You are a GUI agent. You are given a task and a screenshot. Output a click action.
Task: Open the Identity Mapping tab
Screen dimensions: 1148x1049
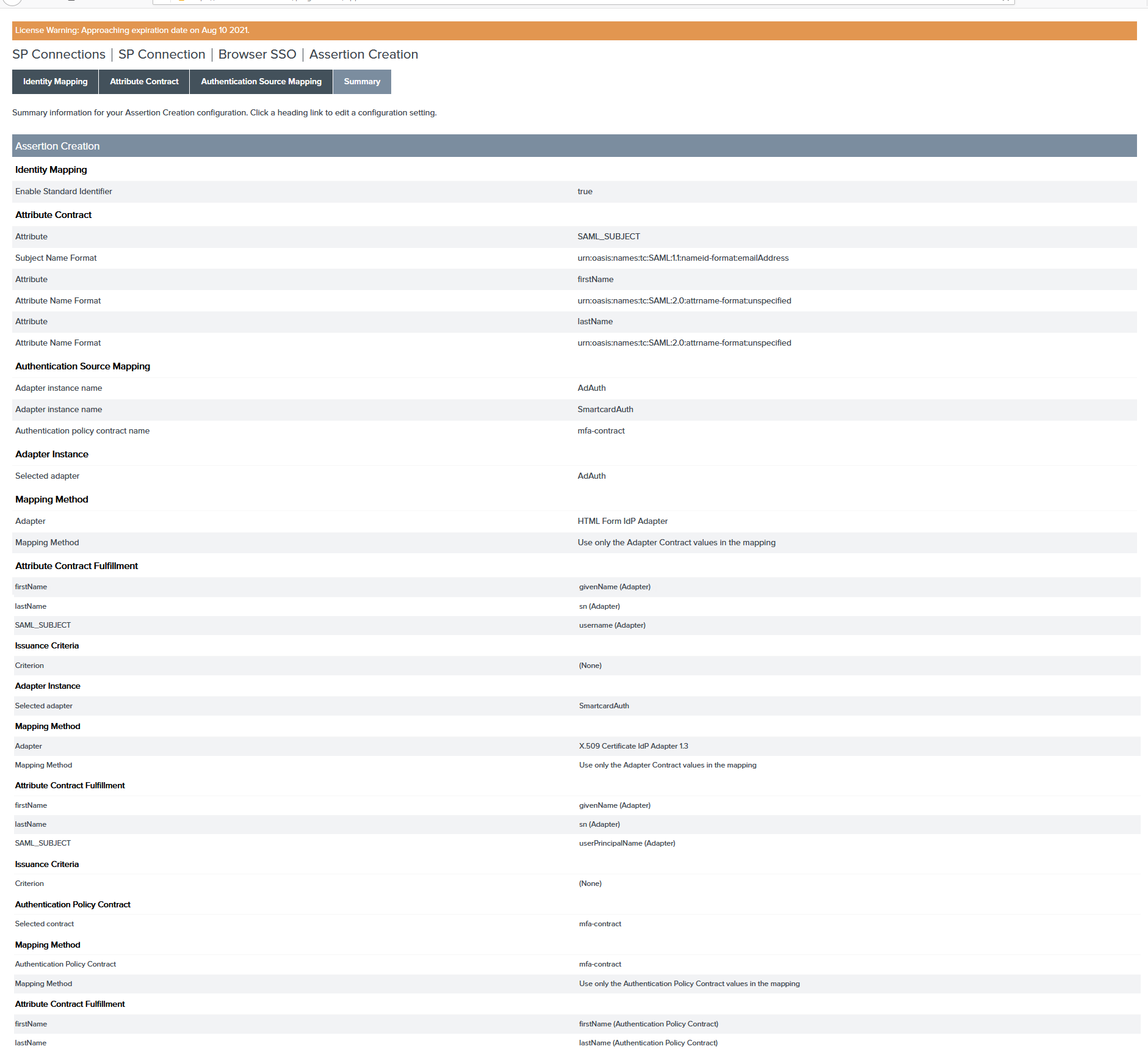click(55, 81)
